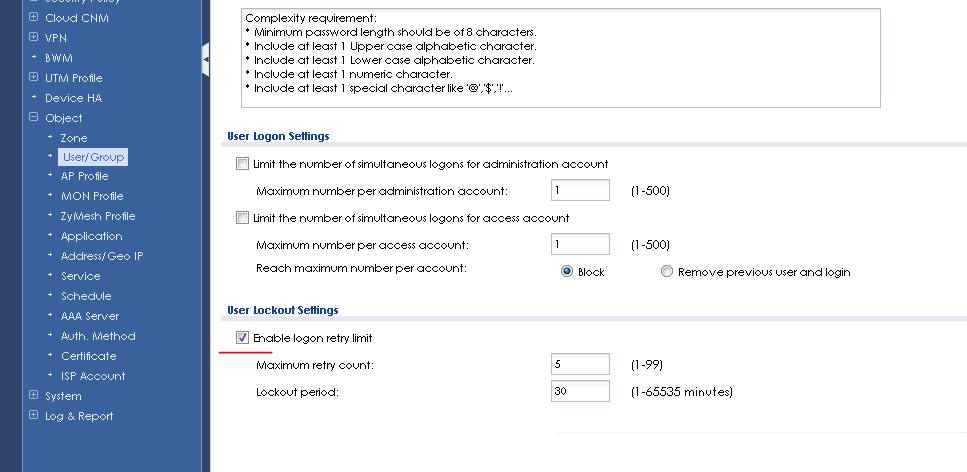967x472 pixels.
Task: Expand the System menu plus icon
Action: pyautogui.click(x=34, y=396)
